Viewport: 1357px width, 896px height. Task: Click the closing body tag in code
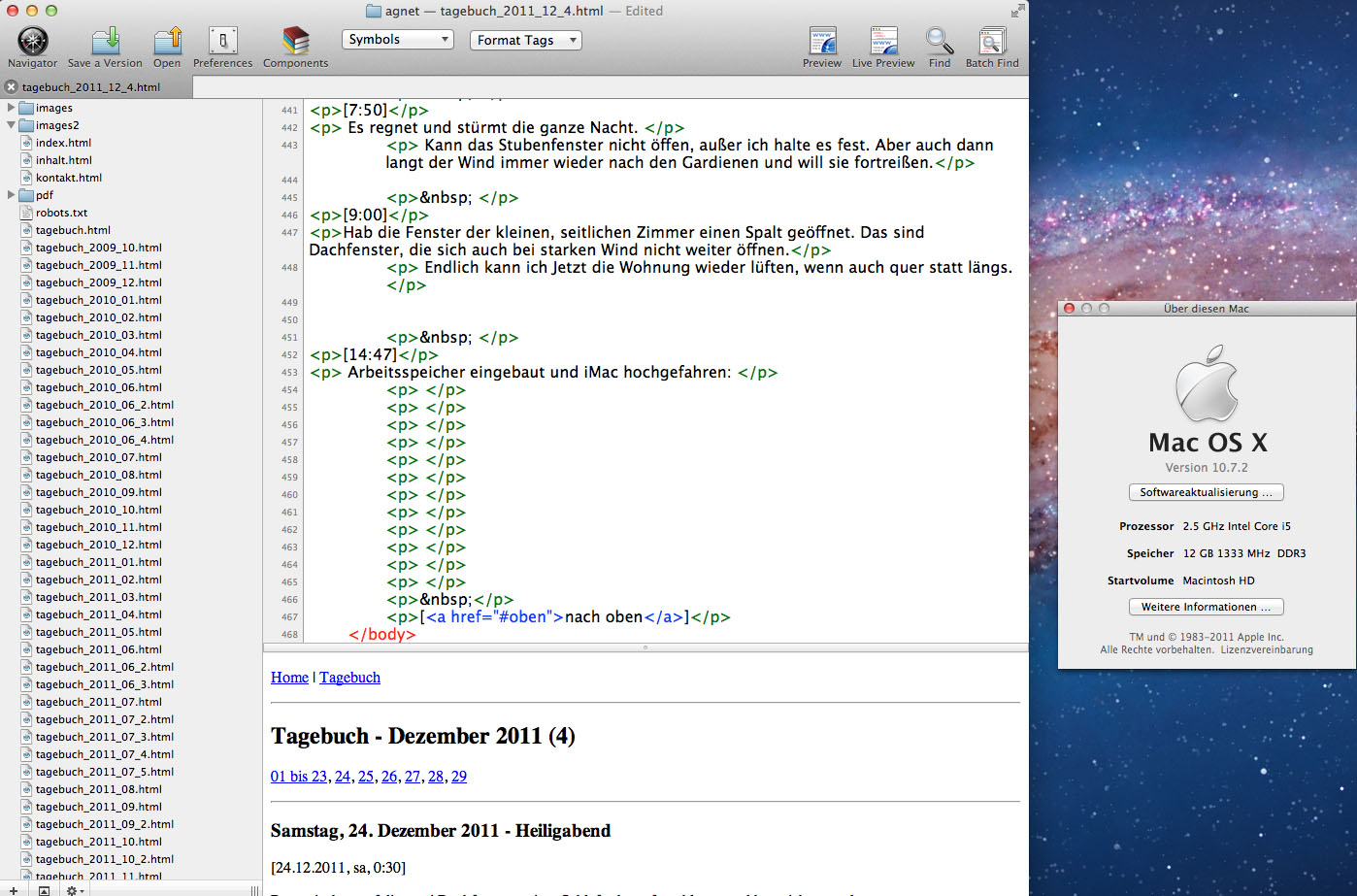click(381, 634)
